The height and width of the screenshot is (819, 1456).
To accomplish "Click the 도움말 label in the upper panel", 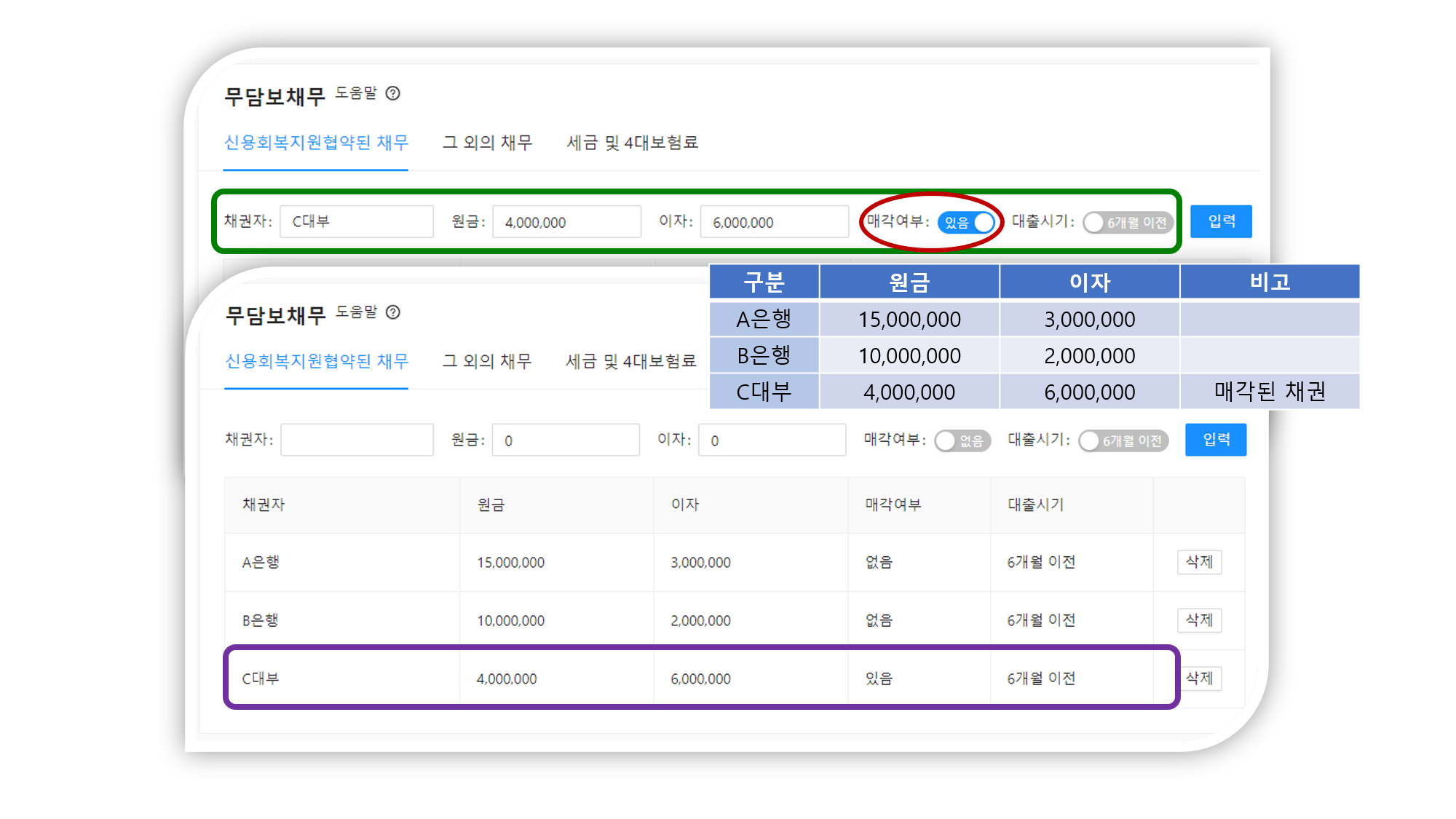I will (x=356, y=93).
